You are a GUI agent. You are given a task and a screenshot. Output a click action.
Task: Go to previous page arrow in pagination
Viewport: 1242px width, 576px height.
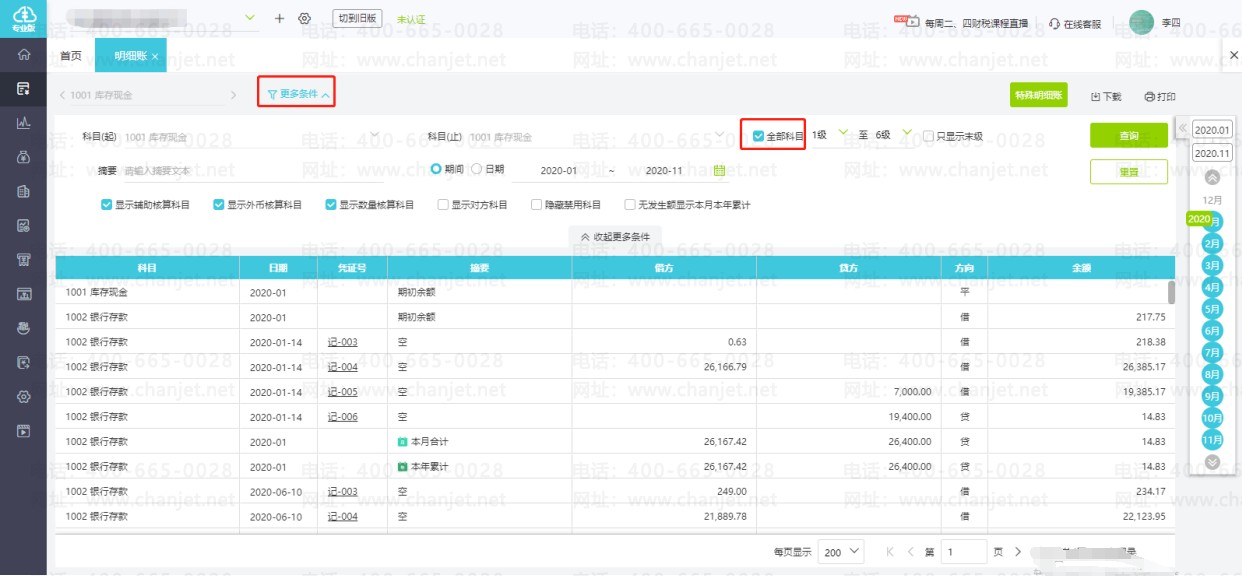pyautogui.click(x=910, y=552)
